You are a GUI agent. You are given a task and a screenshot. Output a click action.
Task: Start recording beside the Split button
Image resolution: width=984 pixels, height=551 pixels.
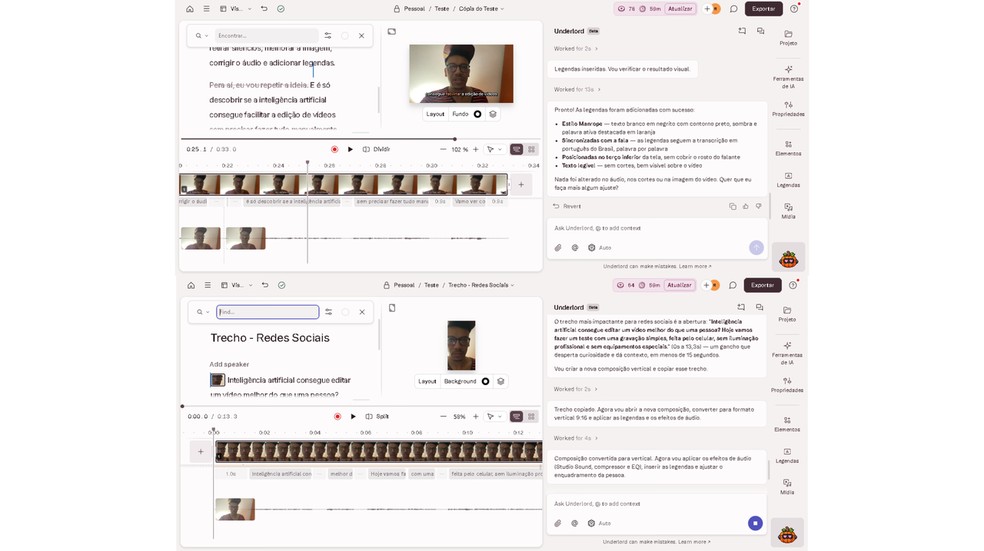coord(338,417)
